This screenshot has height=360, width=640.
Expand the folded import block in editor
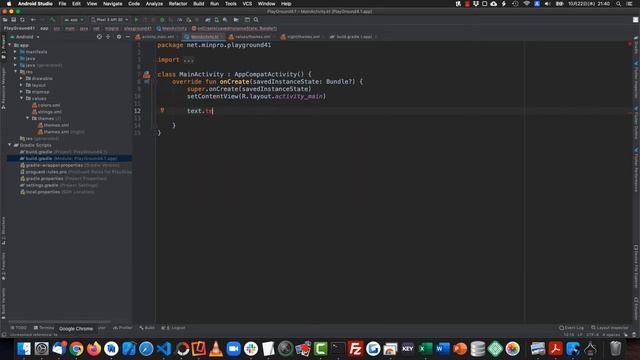pyautogui.click(x=188, y=60)
